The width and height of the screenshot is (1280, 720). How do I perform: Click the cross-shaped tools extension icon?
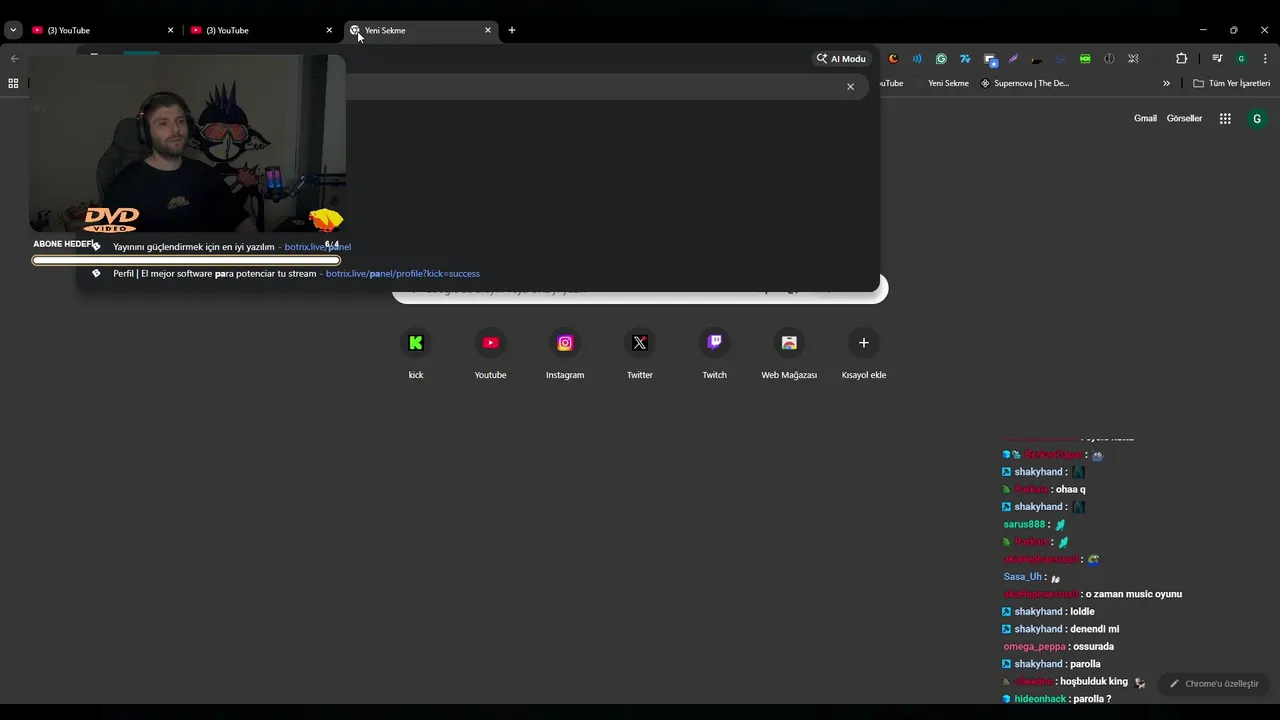[x=1133, y=58]
